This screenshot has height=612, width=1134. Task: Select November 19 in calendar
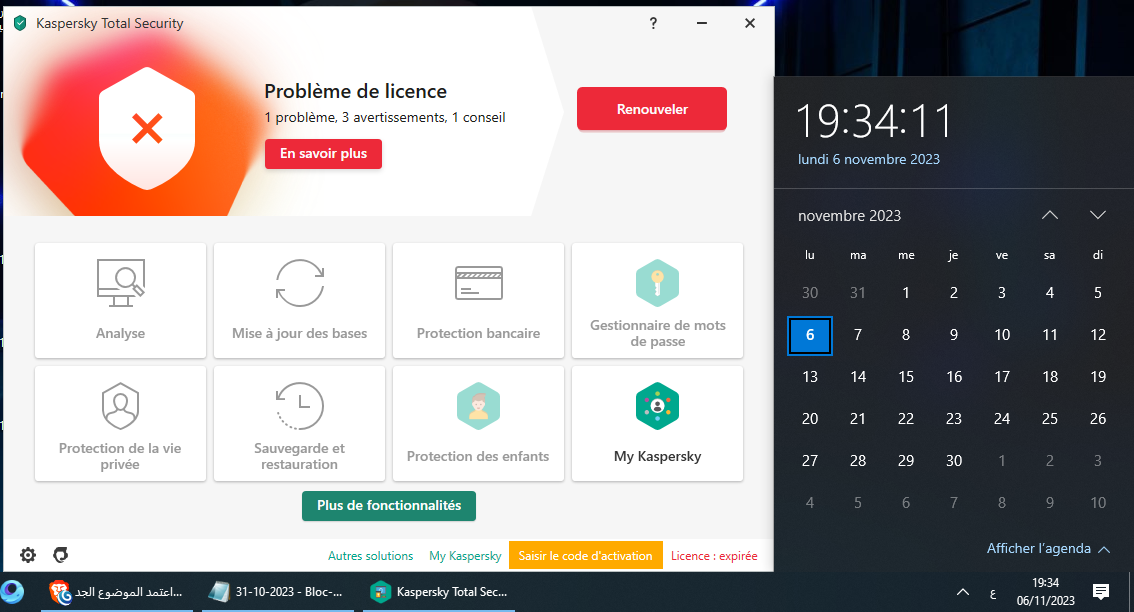pyautogui.click(x=1098, y=377)
